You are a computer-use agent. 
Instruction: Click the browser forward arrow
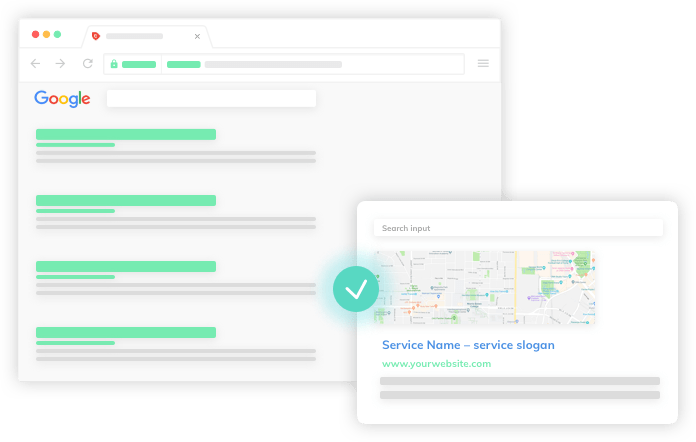pos(60,64)
